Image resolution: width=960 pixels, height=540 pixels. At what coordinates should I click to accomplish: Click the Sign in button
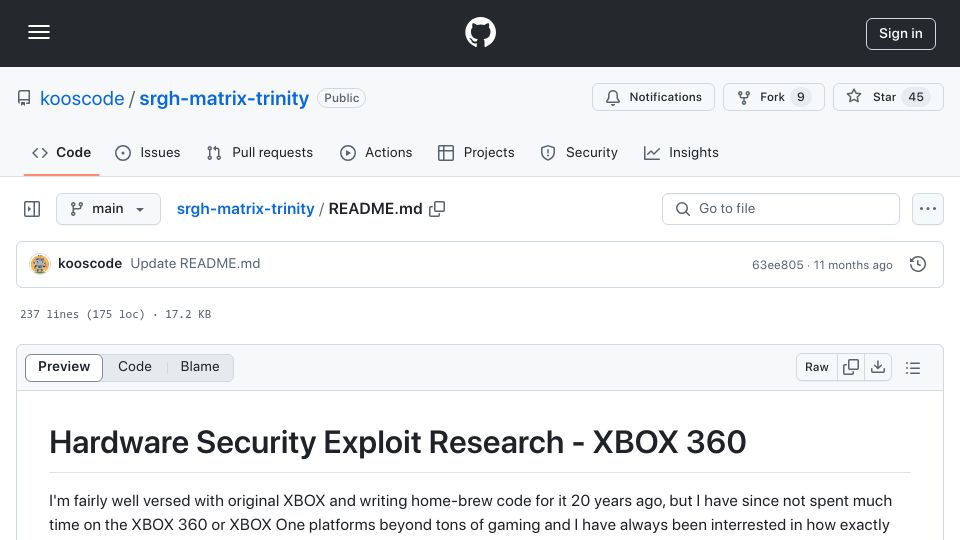tap(901, 34)
